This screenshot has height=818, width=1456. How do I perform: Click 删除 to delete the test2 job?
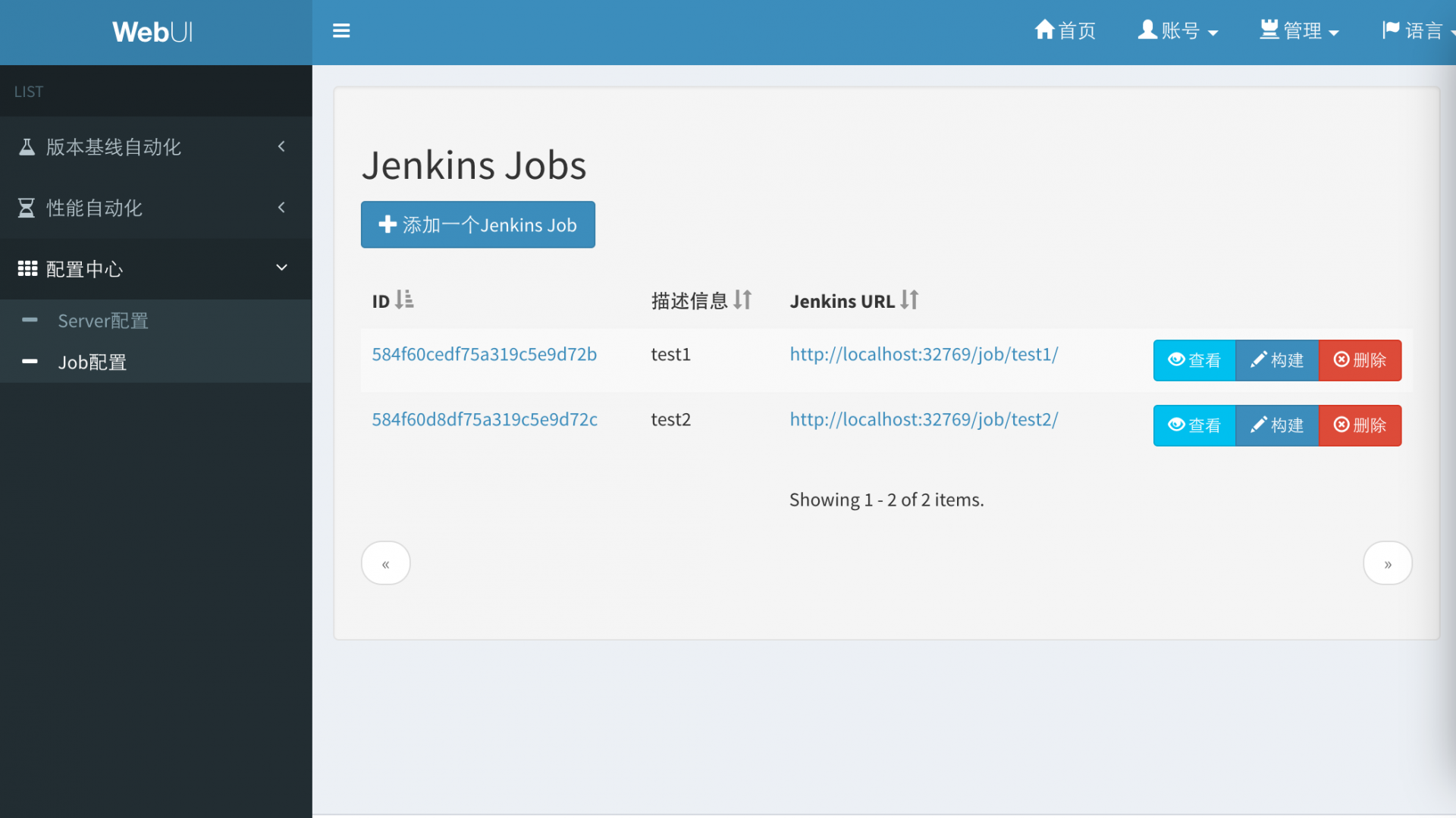tap(1360, 425)
